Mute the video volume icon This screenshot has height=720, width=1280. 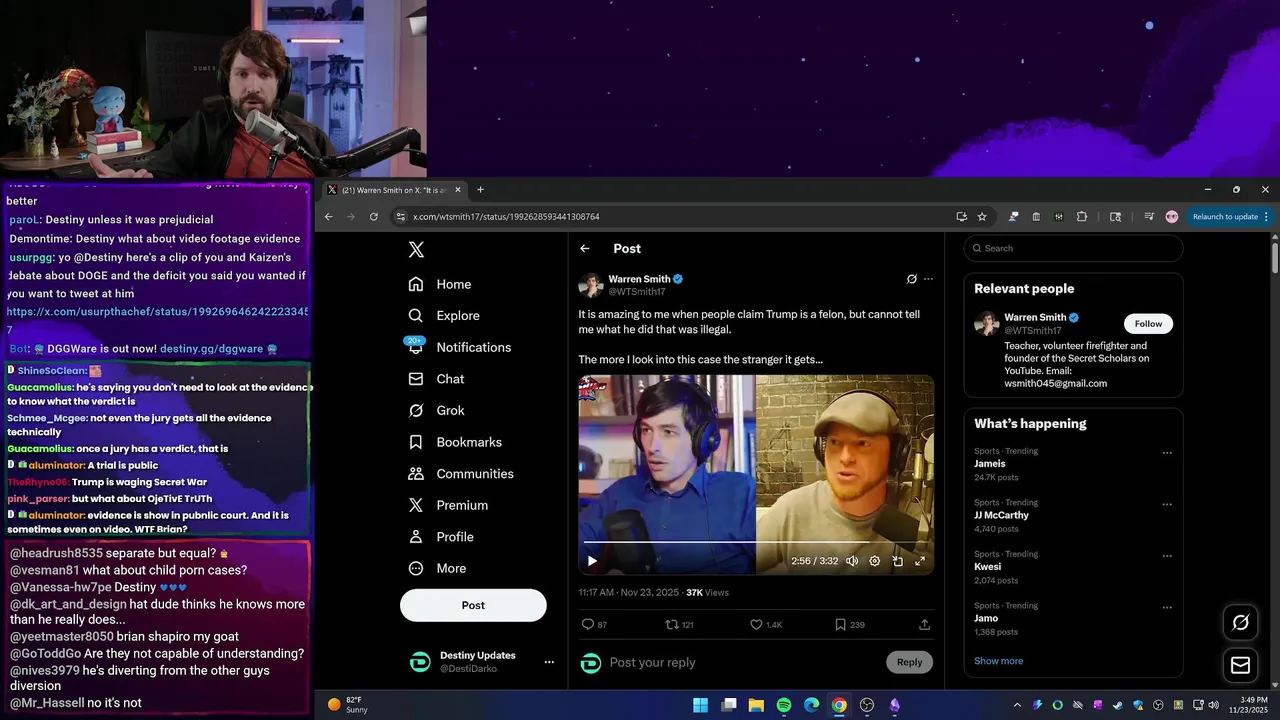(852, 561)
